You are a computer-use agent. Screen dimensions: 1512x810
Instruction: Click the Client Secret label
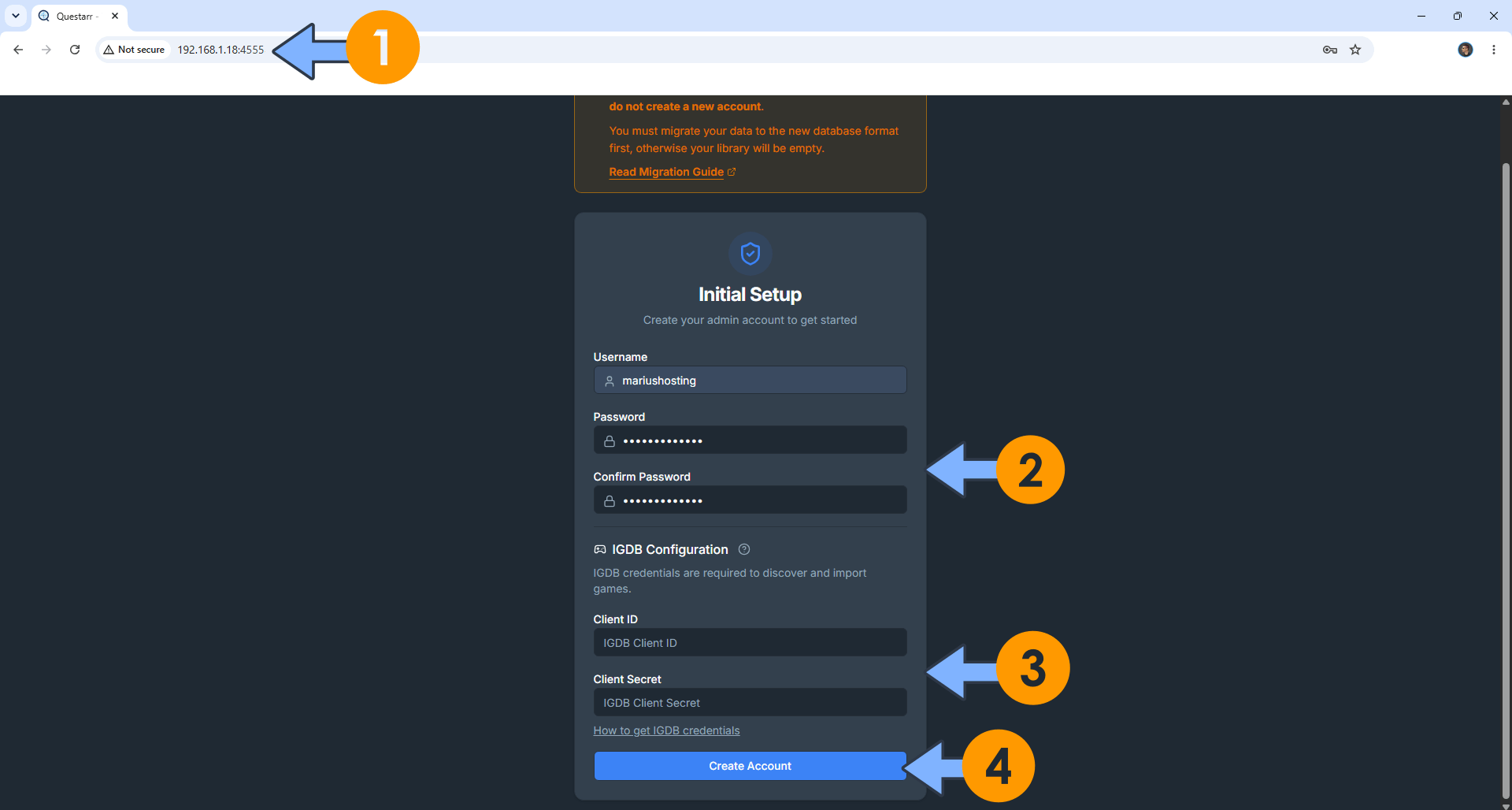(627, 679)
